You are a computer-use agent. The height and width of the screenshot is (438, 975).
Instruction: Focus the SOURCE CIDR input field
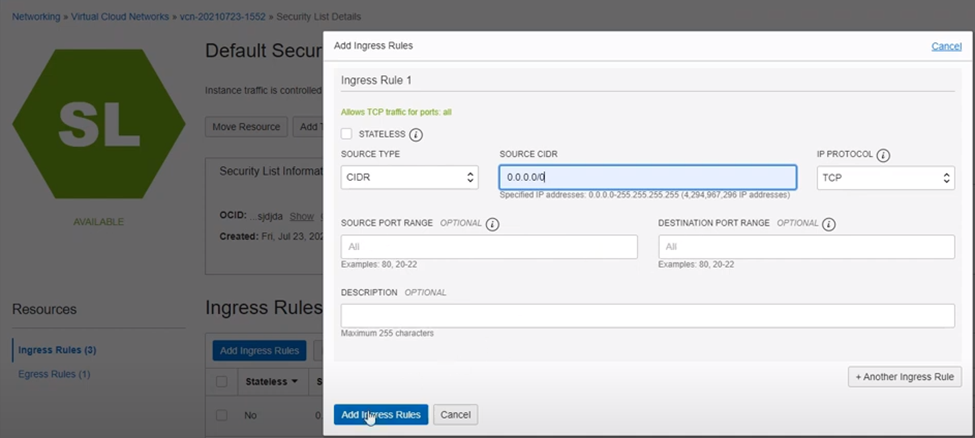(x=647, y=177)
